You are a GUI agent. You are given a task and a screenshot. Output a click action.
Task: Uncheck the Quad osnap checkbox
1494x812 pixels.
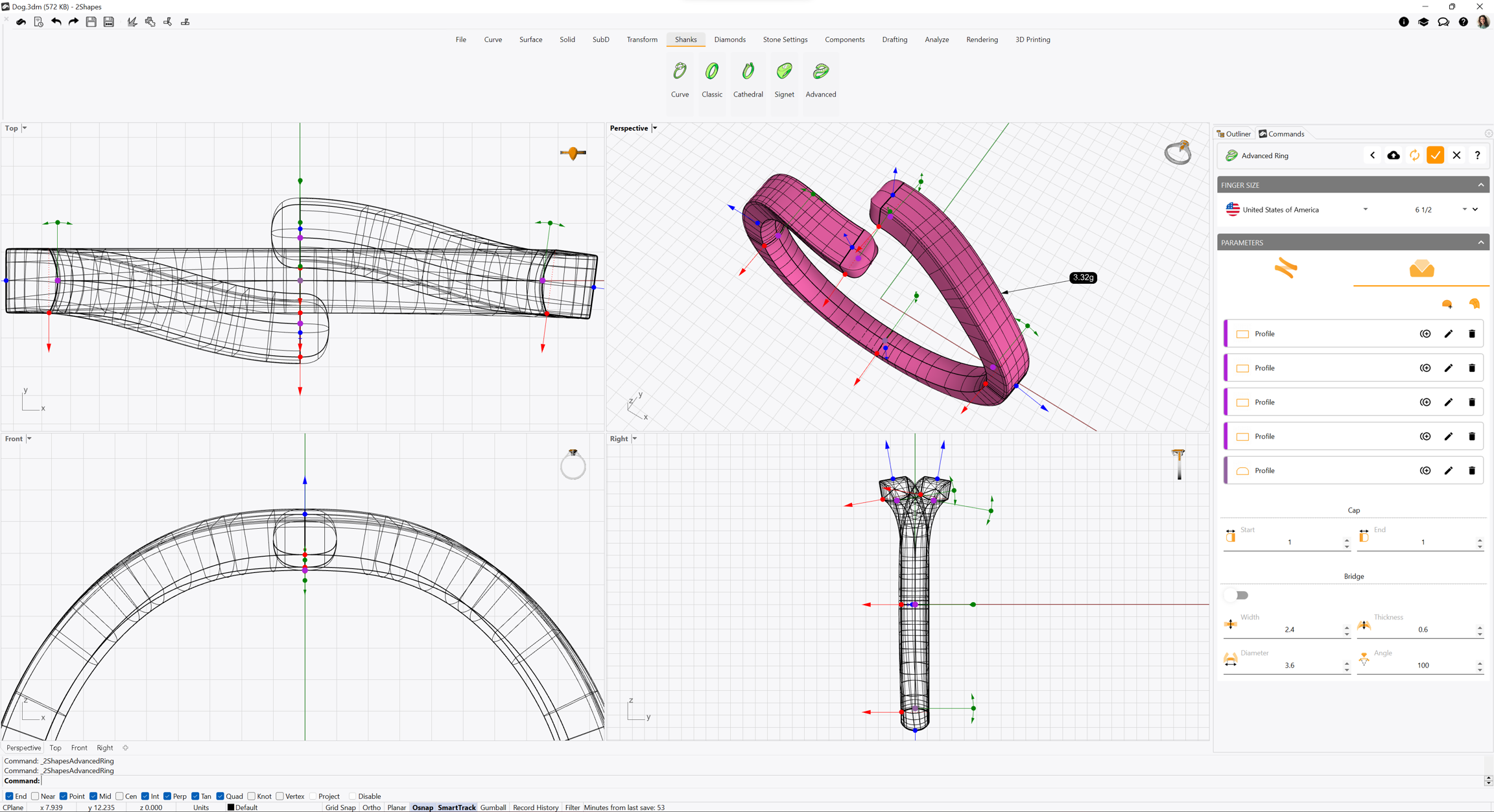(x=220, y=796)
